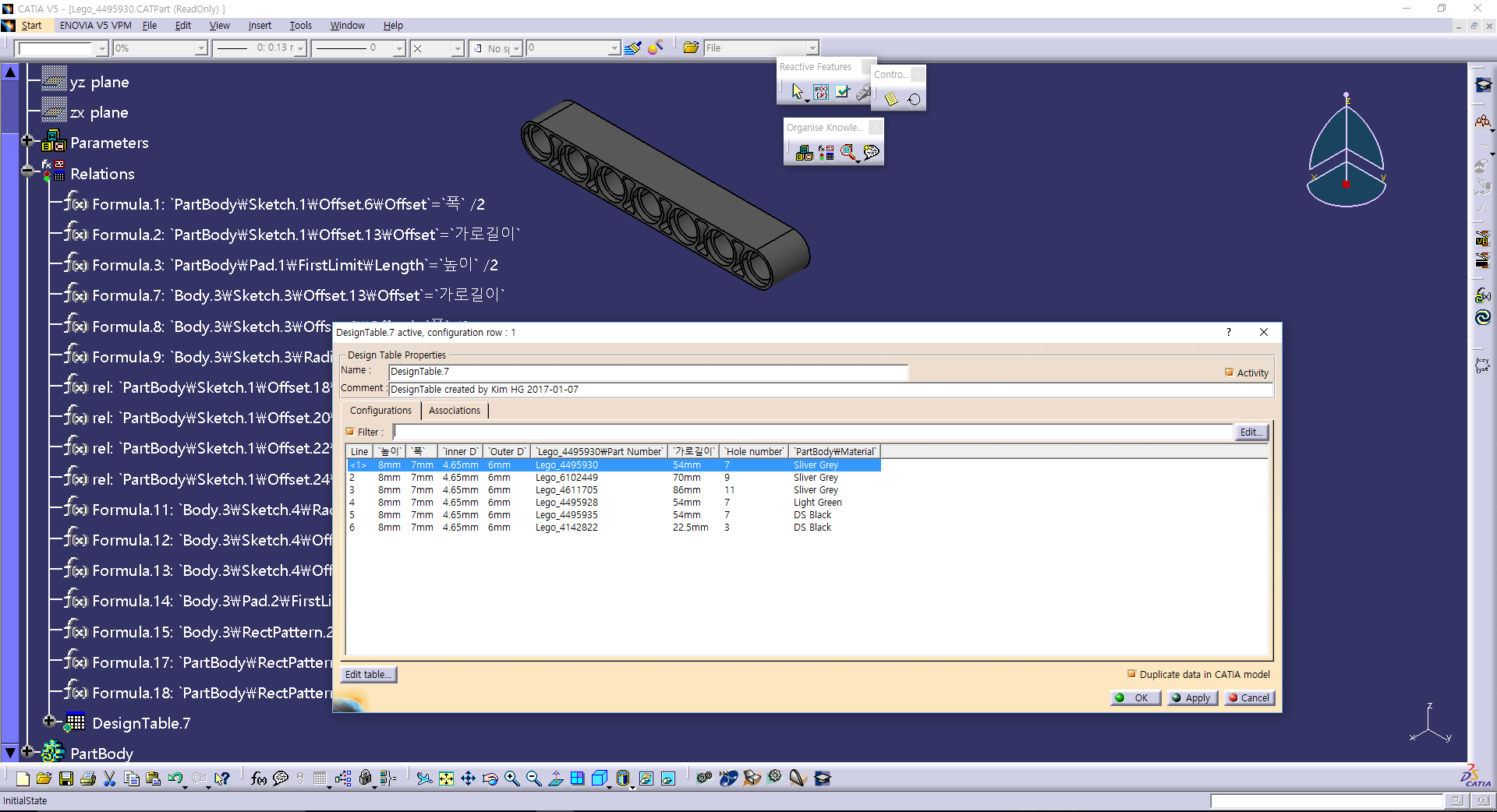Click the Shading view mode cylinder icon
This screenshot has width=1497, height=812.
pos(622,778)
